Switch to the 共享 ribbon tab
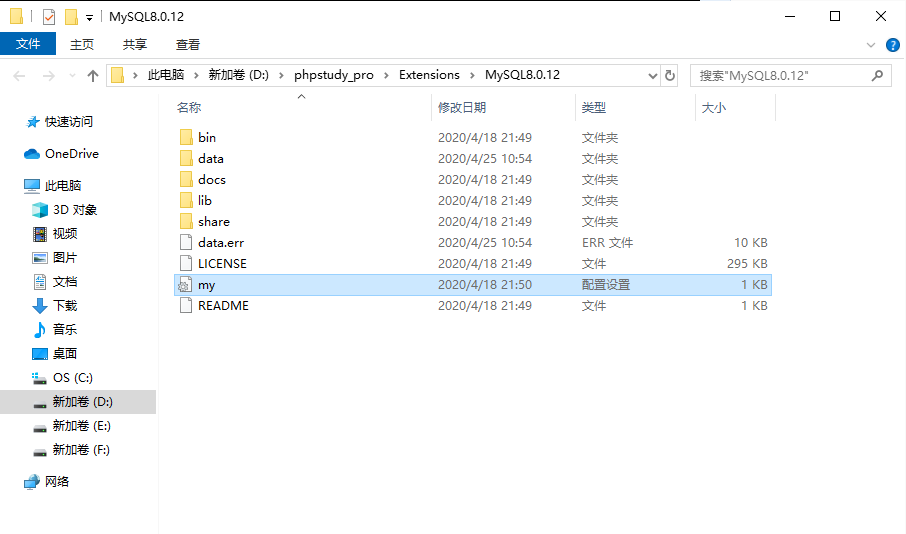This screenshot has height=534, width=906. point(135,44)
